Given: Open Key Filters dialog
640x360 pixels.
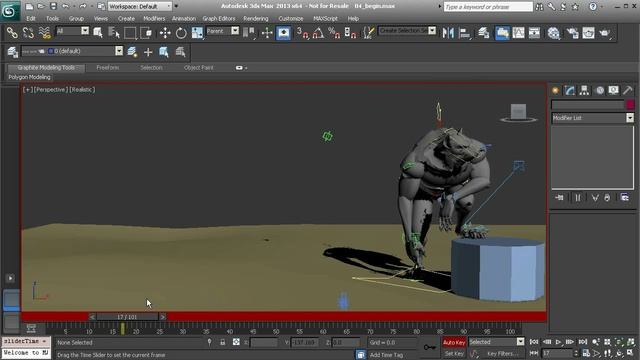Looking at the screenshot, I should tap(501, 353).
